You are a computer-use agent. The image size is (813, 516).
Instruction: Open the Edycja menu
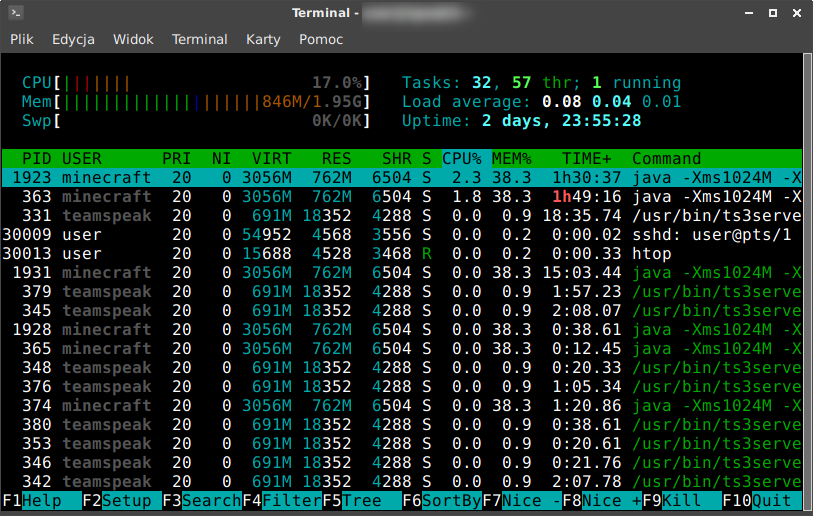pos(73,39)
